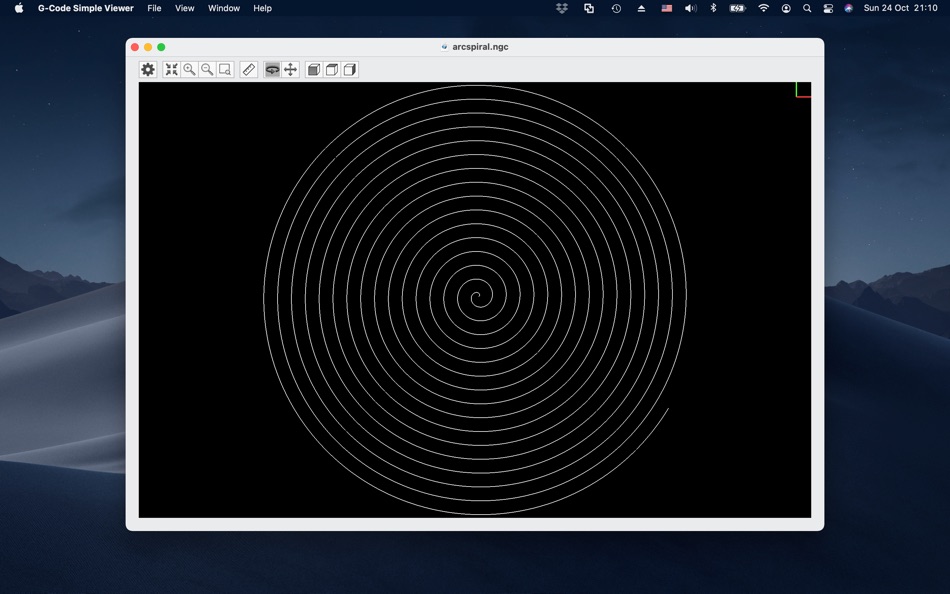Switch to the shaded solid cube view

[x=314, y=70]
